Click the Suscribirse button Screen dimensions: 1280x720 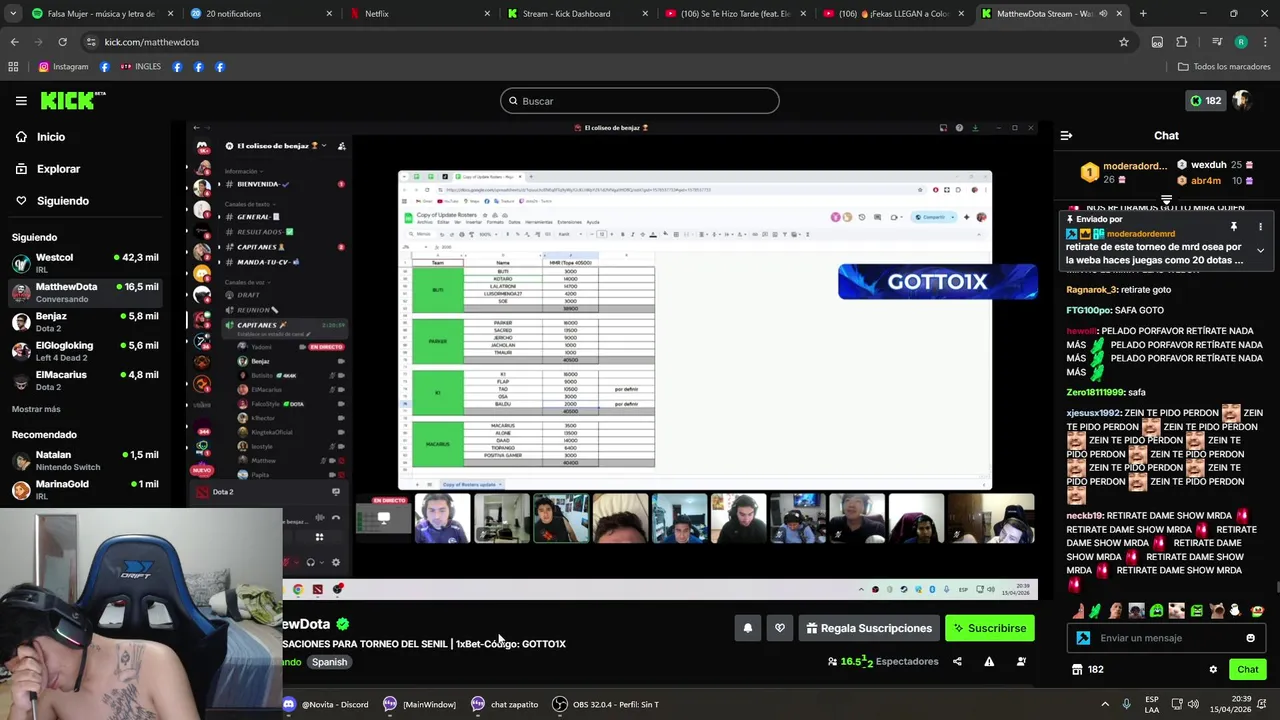tap(989, 628)
